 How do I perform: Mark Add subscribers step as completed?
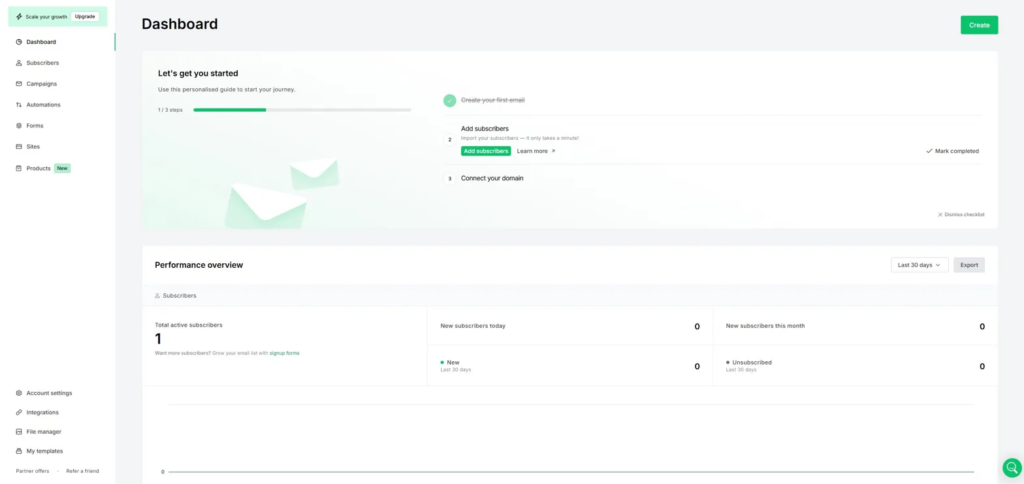pos(952,151)
